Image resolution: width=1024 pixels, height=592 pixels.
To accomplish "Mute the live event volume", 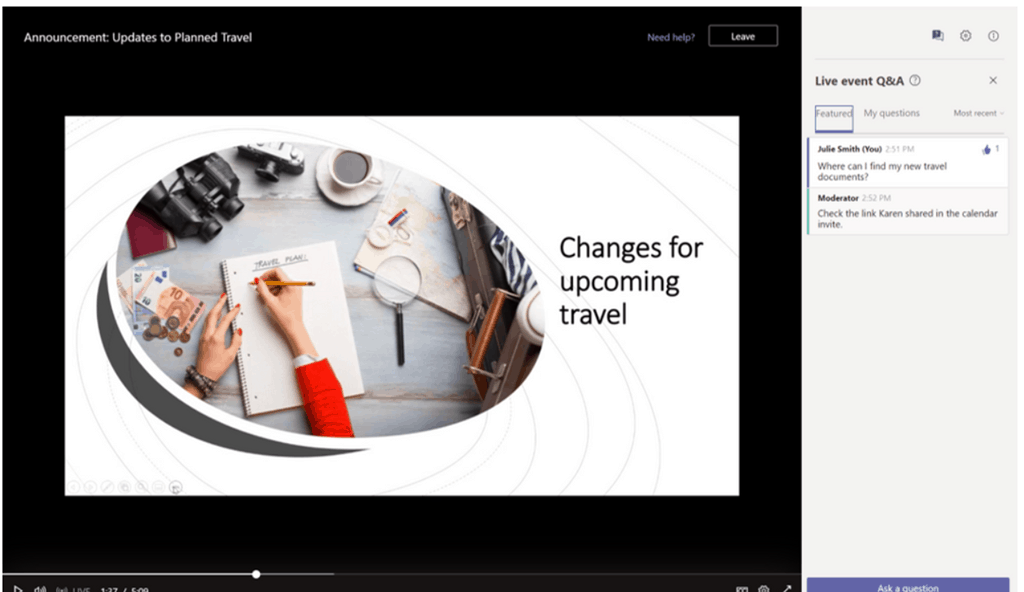I will pos(40,589).
